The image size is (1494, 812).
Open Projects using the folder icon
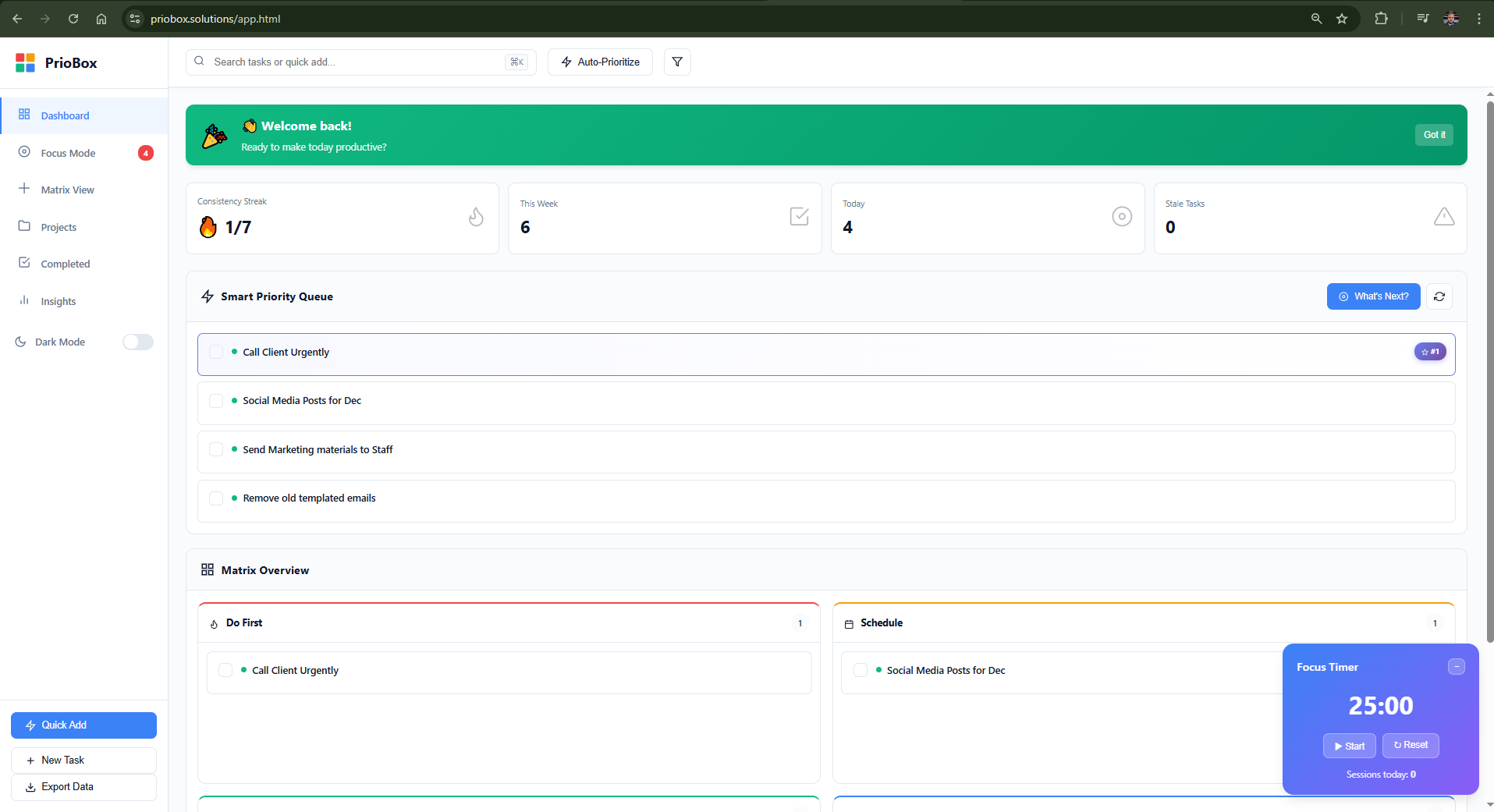tap(24, 226)
